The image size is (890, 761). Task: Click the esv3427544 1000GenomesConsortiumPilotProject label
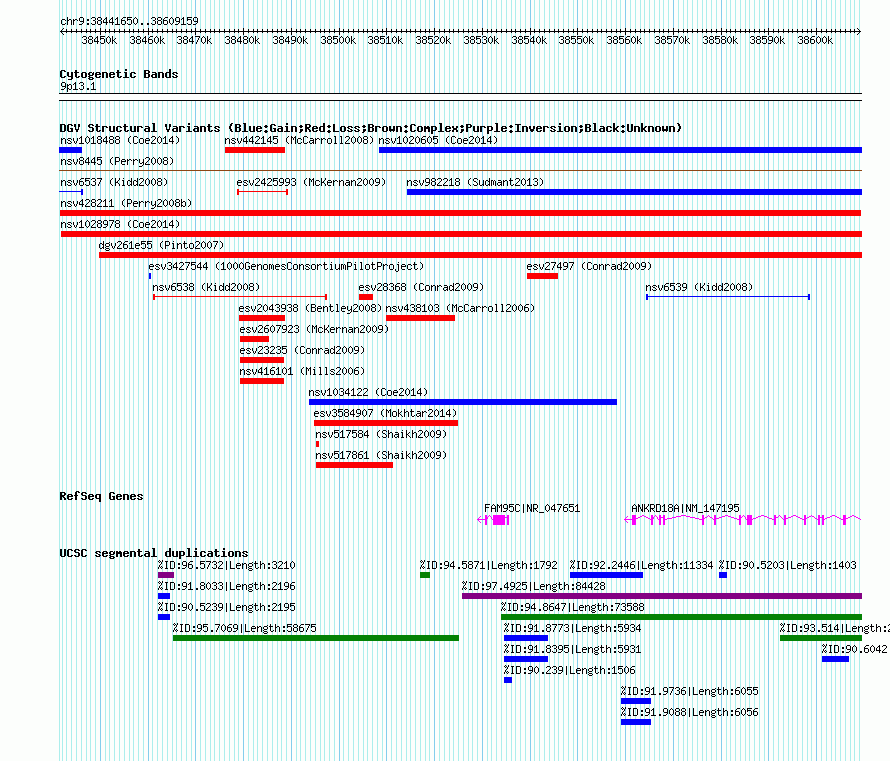coord(286,266)
